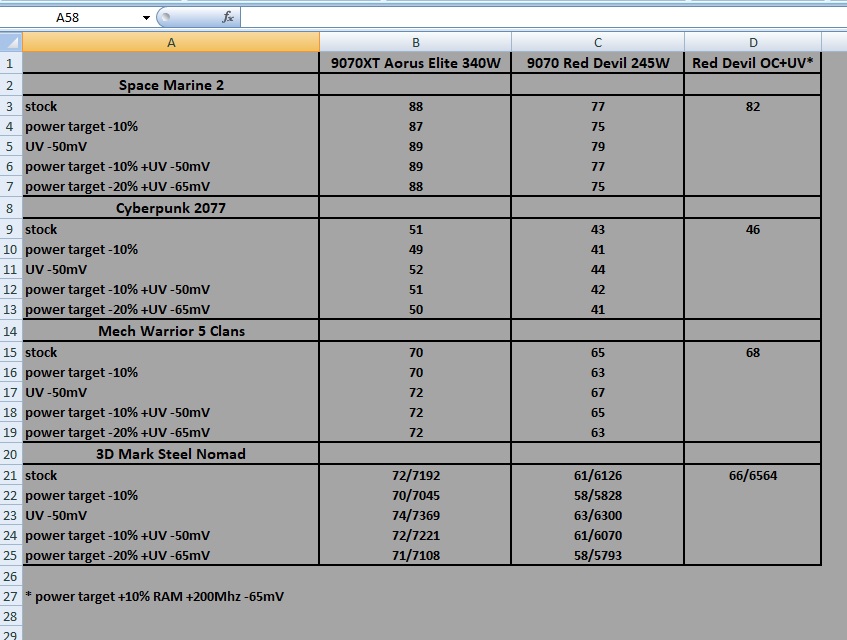847x640 pixels.
Task: Click cell '61/6126'
Action: 597,476
